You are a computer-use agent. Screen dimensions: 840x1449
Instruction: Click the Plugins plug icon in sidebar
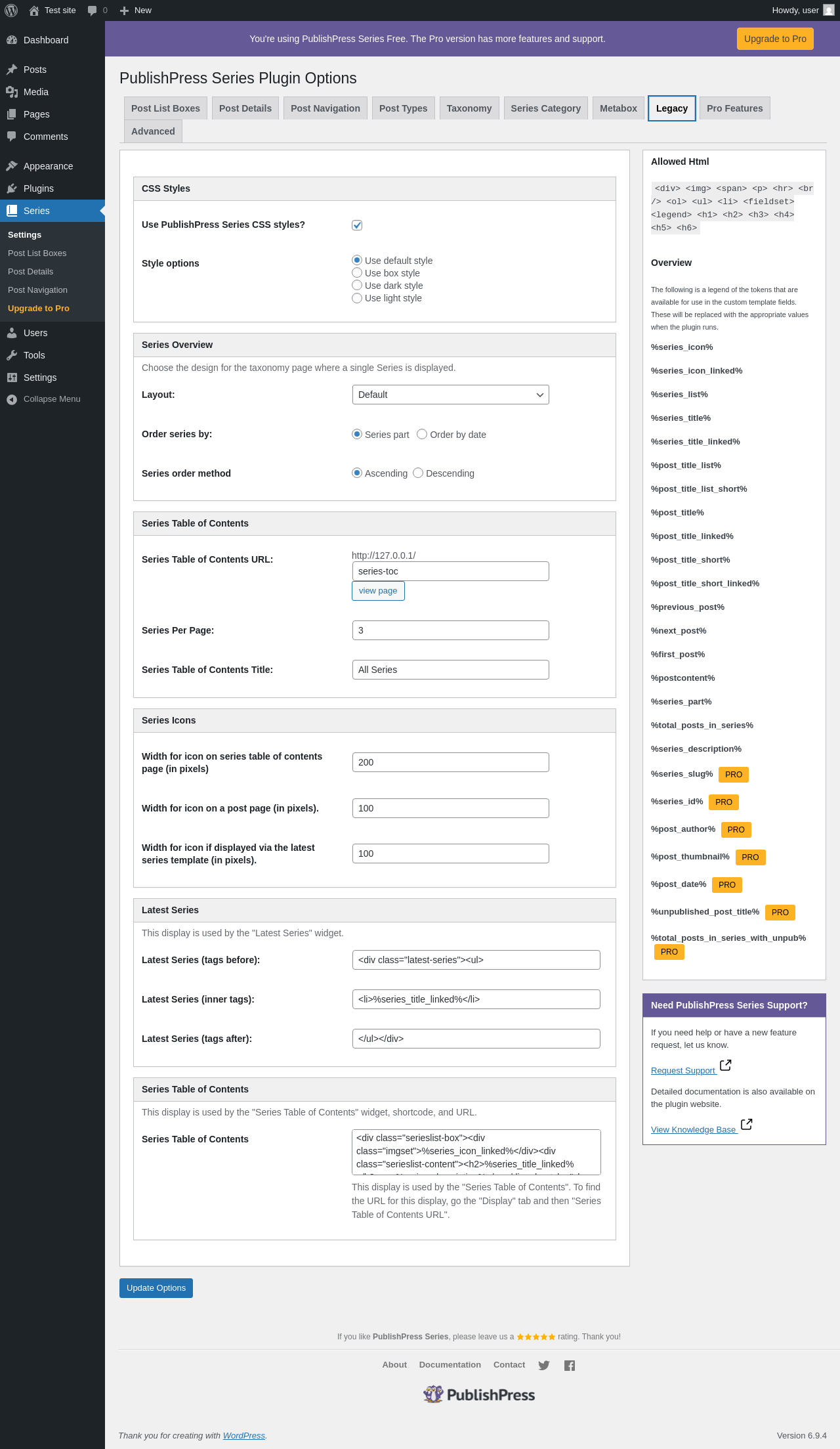coord(12,188)
